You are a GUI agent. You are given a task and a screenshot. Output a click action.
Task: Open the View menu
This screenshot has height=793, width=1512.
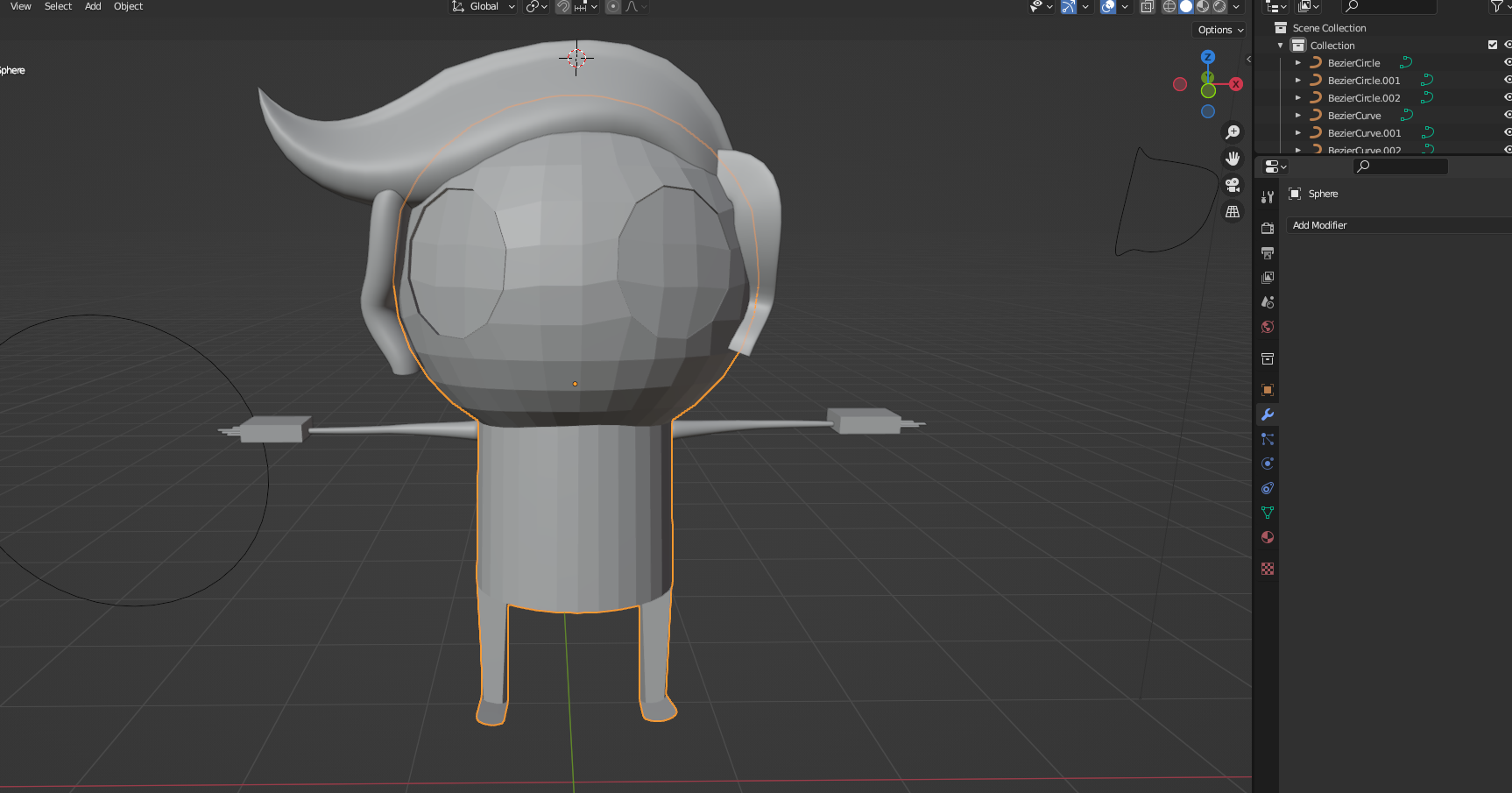[x=21, y=6]
